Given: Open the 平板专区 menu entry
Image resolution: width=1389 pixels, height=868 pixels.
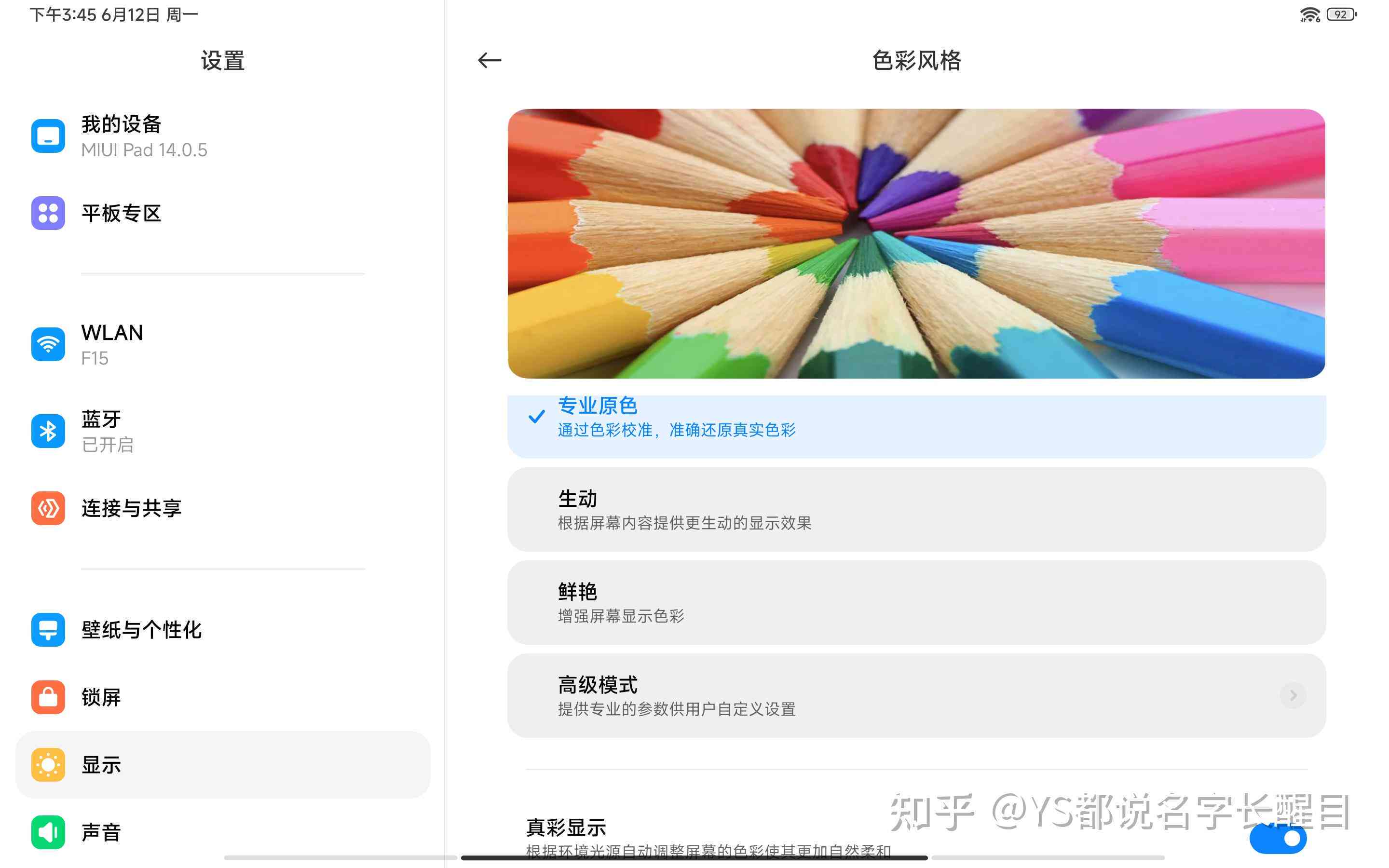Looking at the screenshot, I should pyautogui.click(x=223, y=213).
